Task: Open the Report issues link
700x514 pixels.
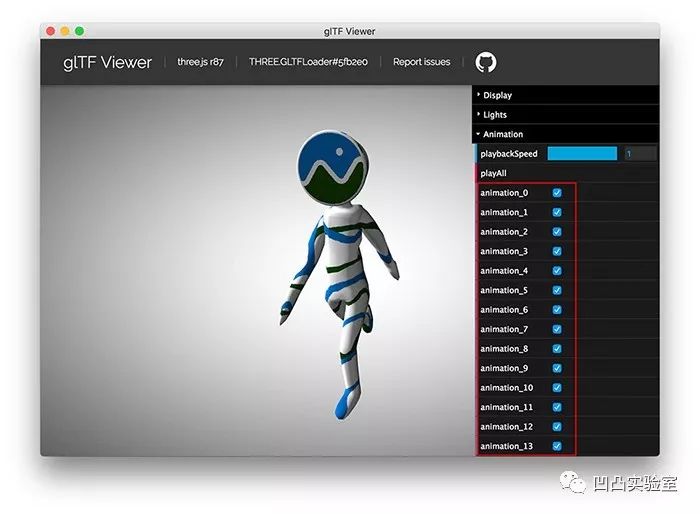Action: click(421, 62)
